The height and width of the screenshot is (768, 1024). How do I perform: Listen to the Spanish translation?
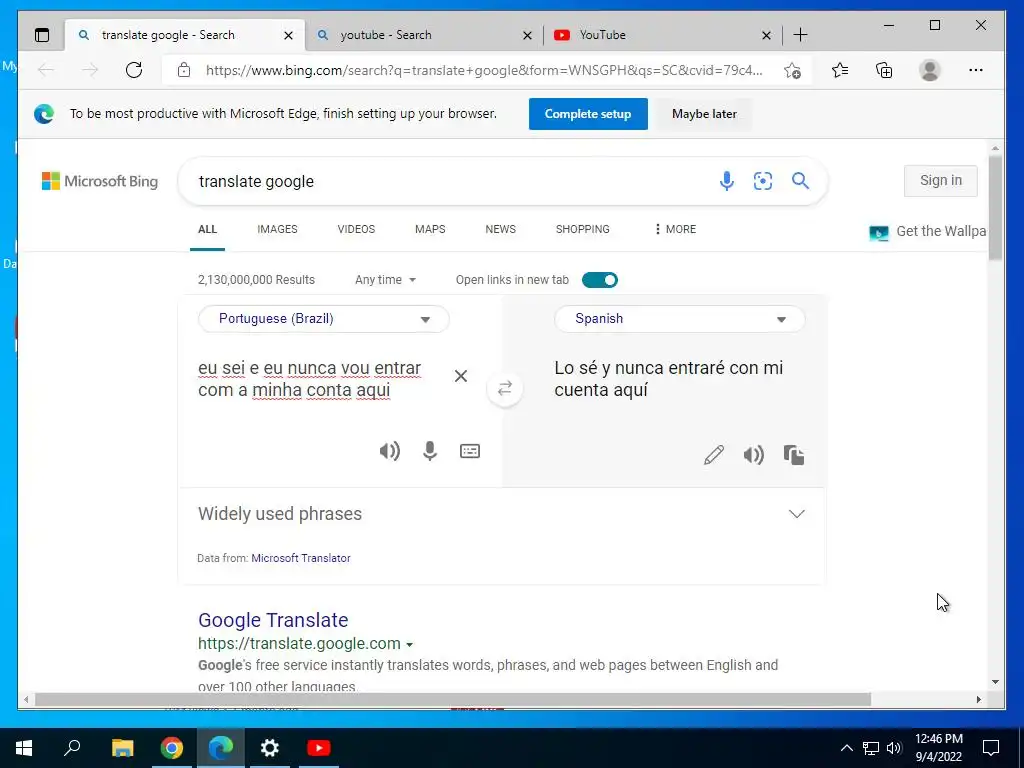[754, 455]
